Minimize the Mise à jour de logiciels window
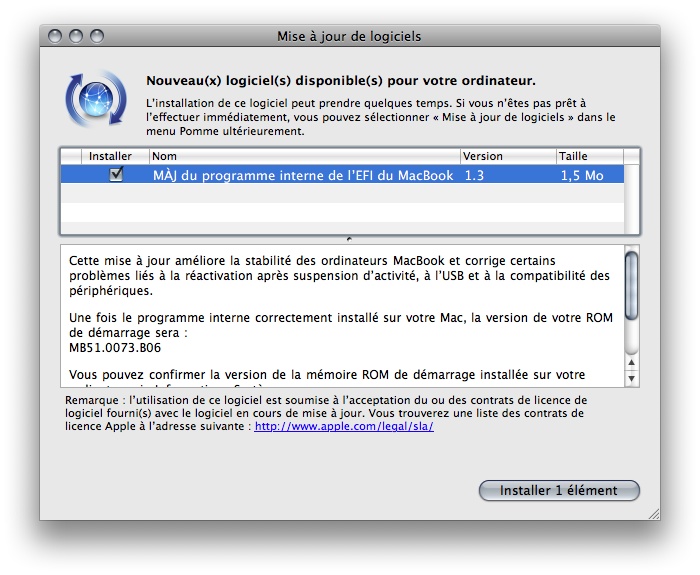Screen dimensions: 700x575 click(x=76, y=36)
